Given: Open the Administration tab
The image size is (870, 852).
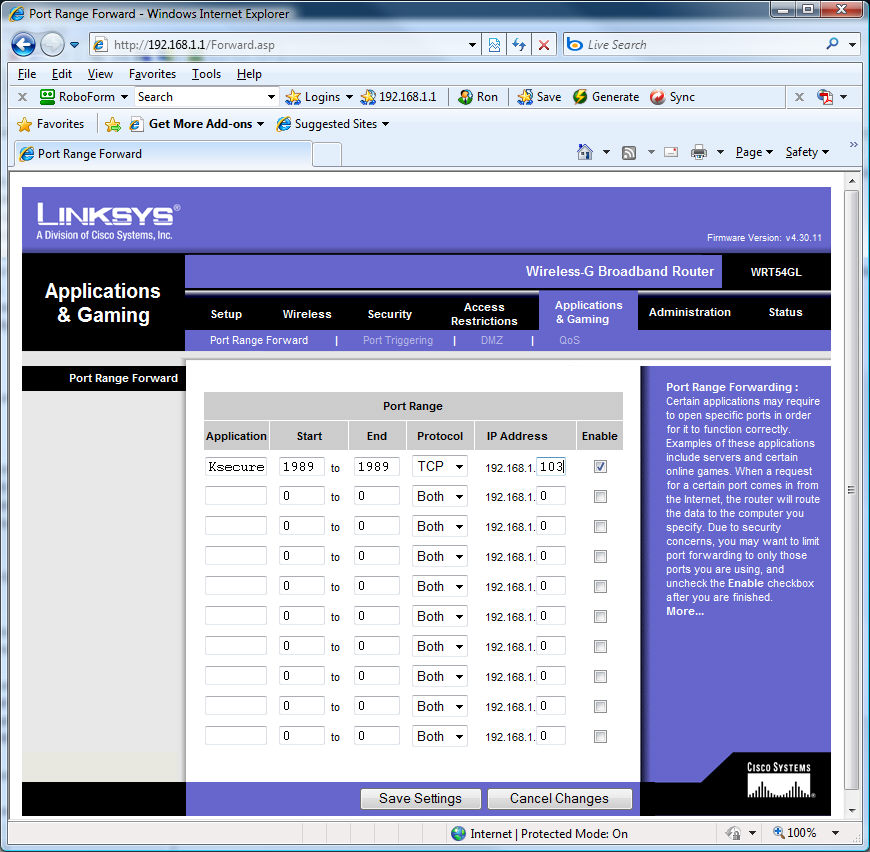Looking at the screenshot, I should tap(689, 312).
